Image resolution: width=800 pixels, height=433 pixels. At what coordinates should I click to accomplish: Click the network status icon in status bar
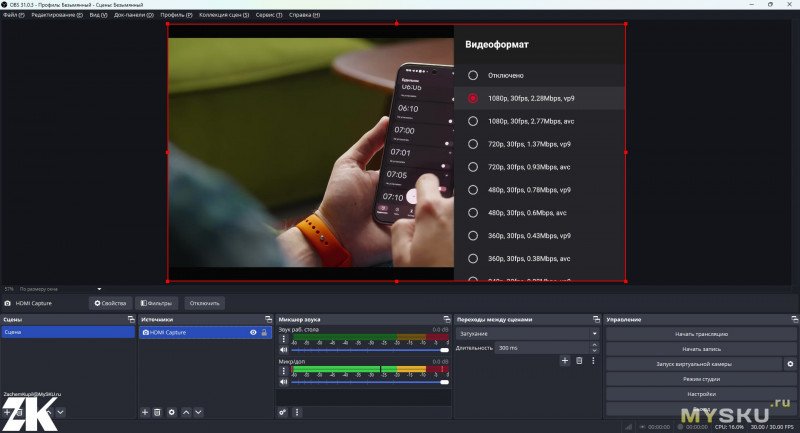629,427
